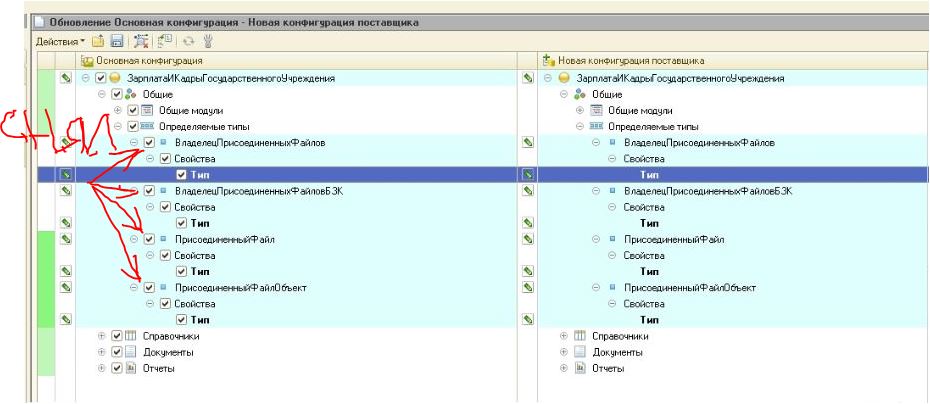This screenshot has width=930, height=404.
Task: Expand Документы node in right pane
Action: (564, 352)
